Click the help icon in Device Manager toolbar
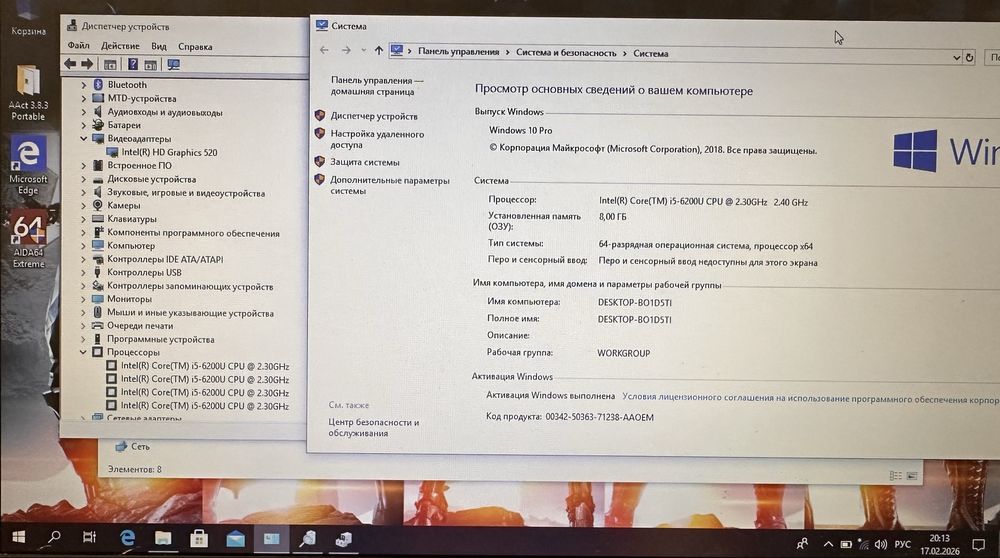Image resolution: width=1000 pixels, height=558 pixels. coord(133,64)
